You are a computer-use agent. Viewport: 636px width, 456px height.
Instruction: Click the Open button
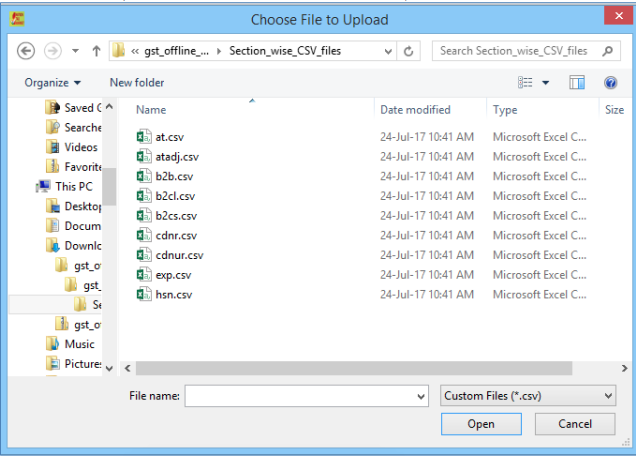click(481, 424)
